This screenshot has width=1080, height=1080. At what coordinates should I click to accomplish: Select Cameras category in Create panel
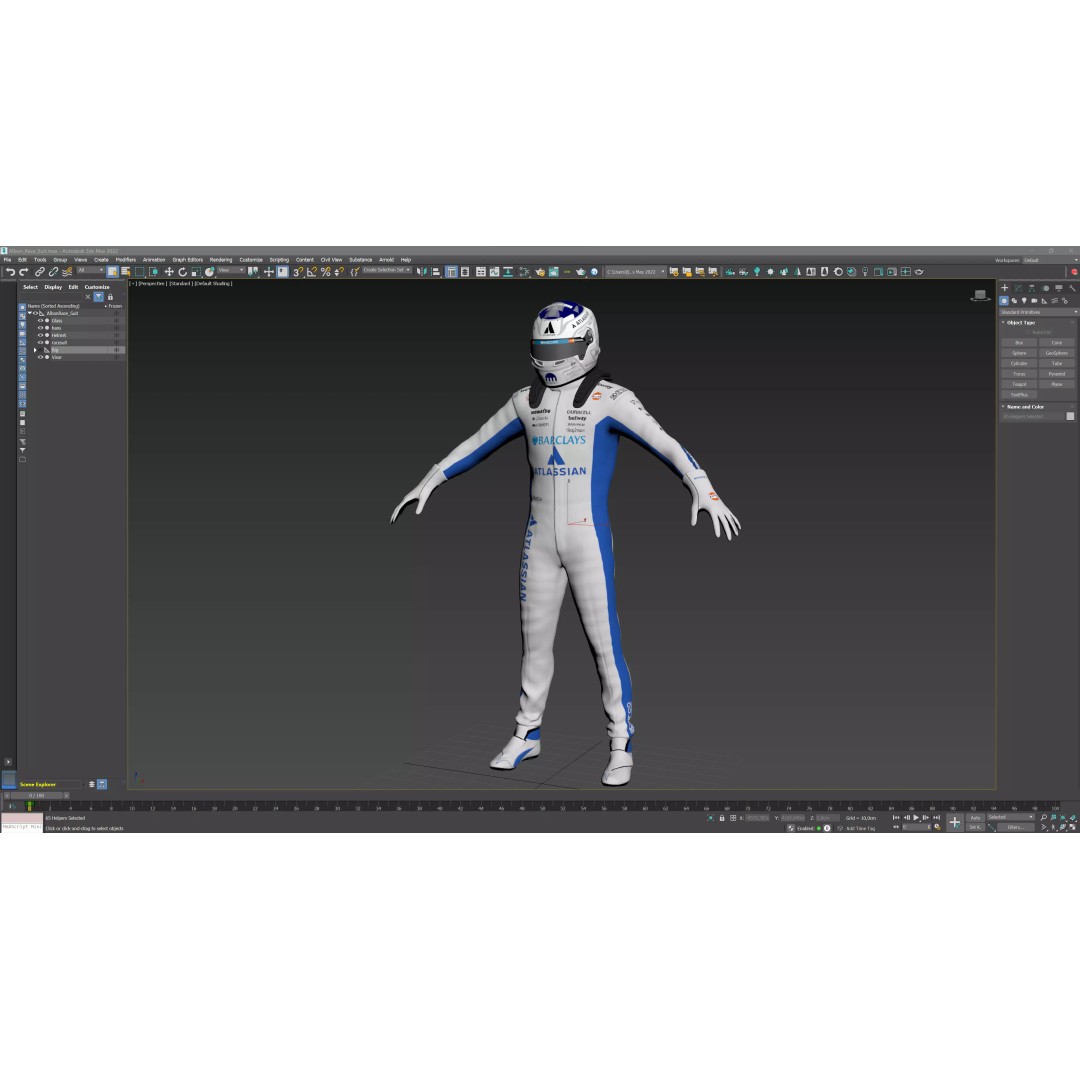[x=1034, y=300]
